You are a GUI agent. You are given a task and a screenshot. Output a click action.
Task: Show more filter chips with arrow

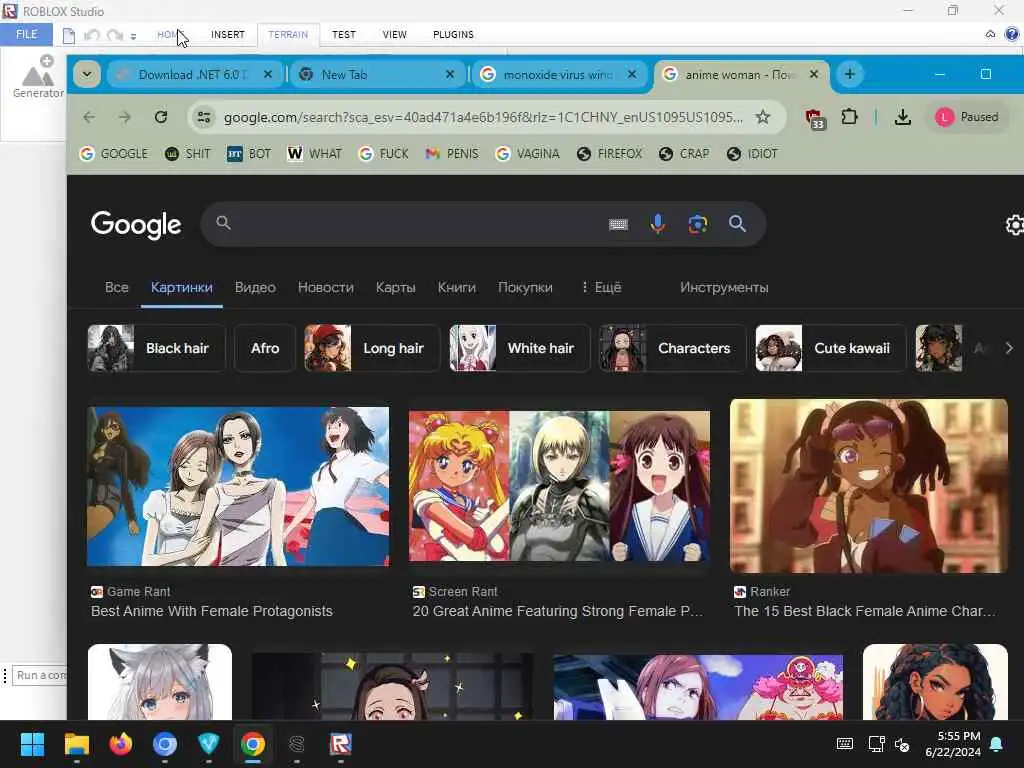(x=1008, y=348)
